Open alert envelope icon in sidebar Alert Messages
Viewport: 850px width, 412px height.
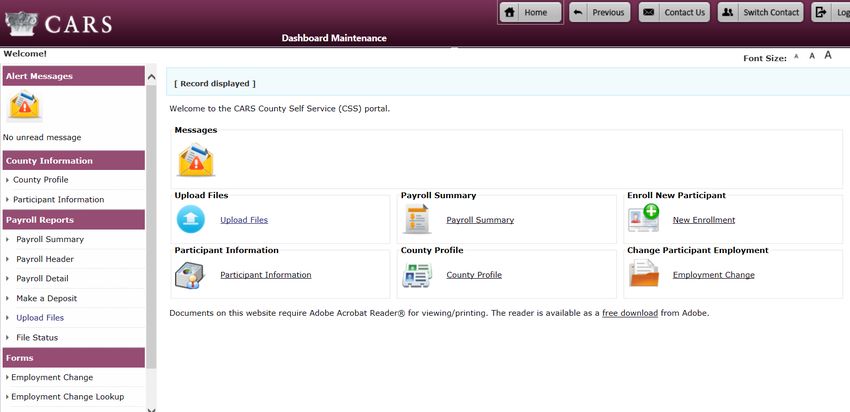[24, 106]
